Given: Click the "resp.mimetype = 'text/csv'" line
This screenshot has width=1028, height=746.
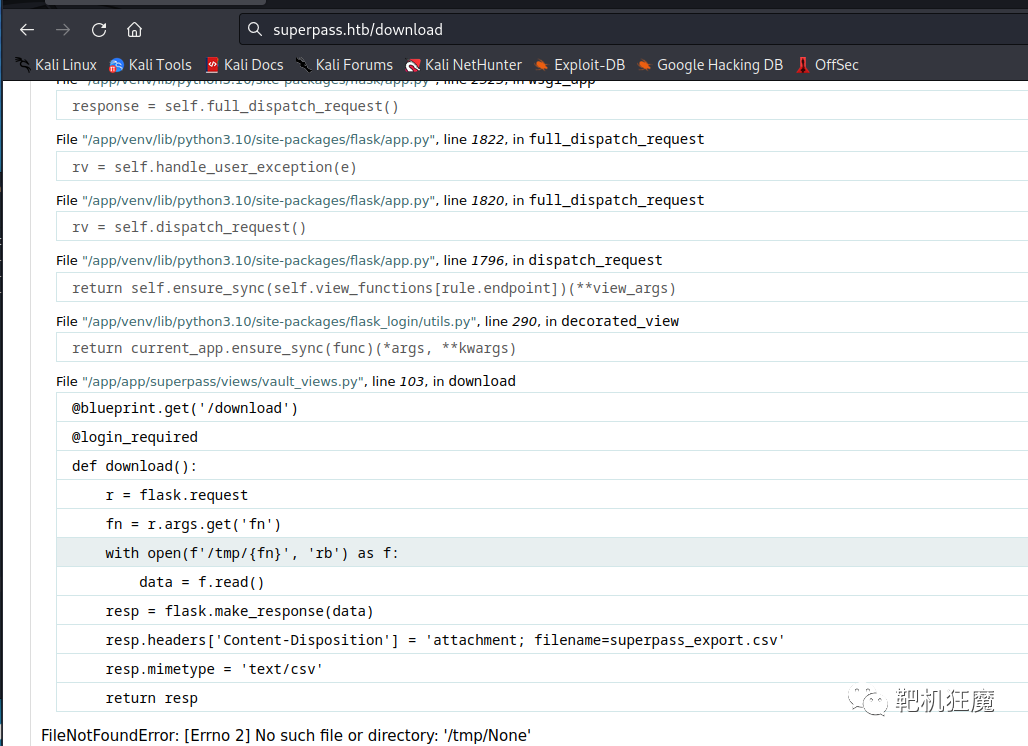Looking at the screenshot, I should (542, 669).
